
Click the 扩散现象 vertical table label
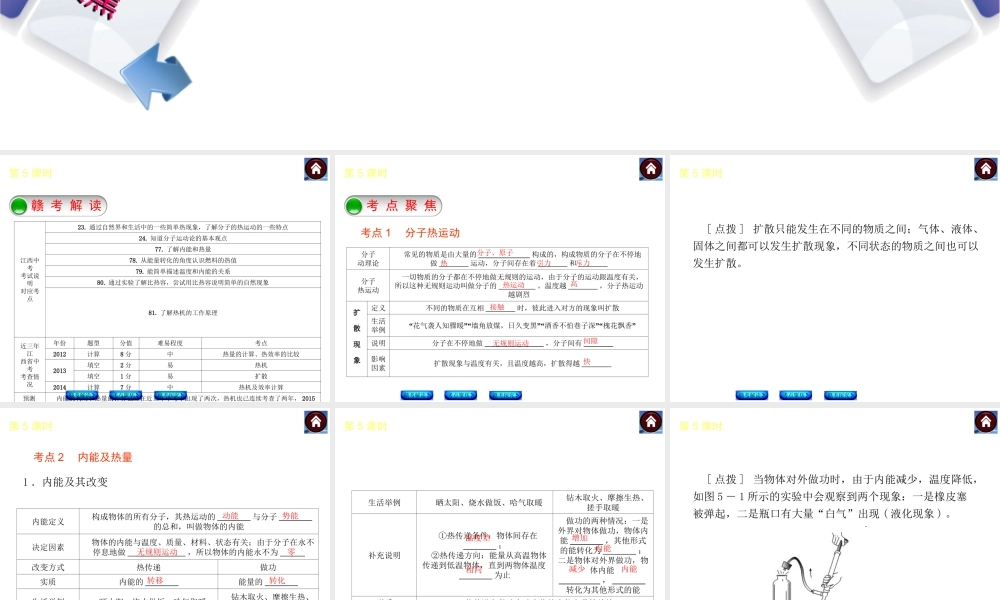pyautogui.click(x=357, y=337)
